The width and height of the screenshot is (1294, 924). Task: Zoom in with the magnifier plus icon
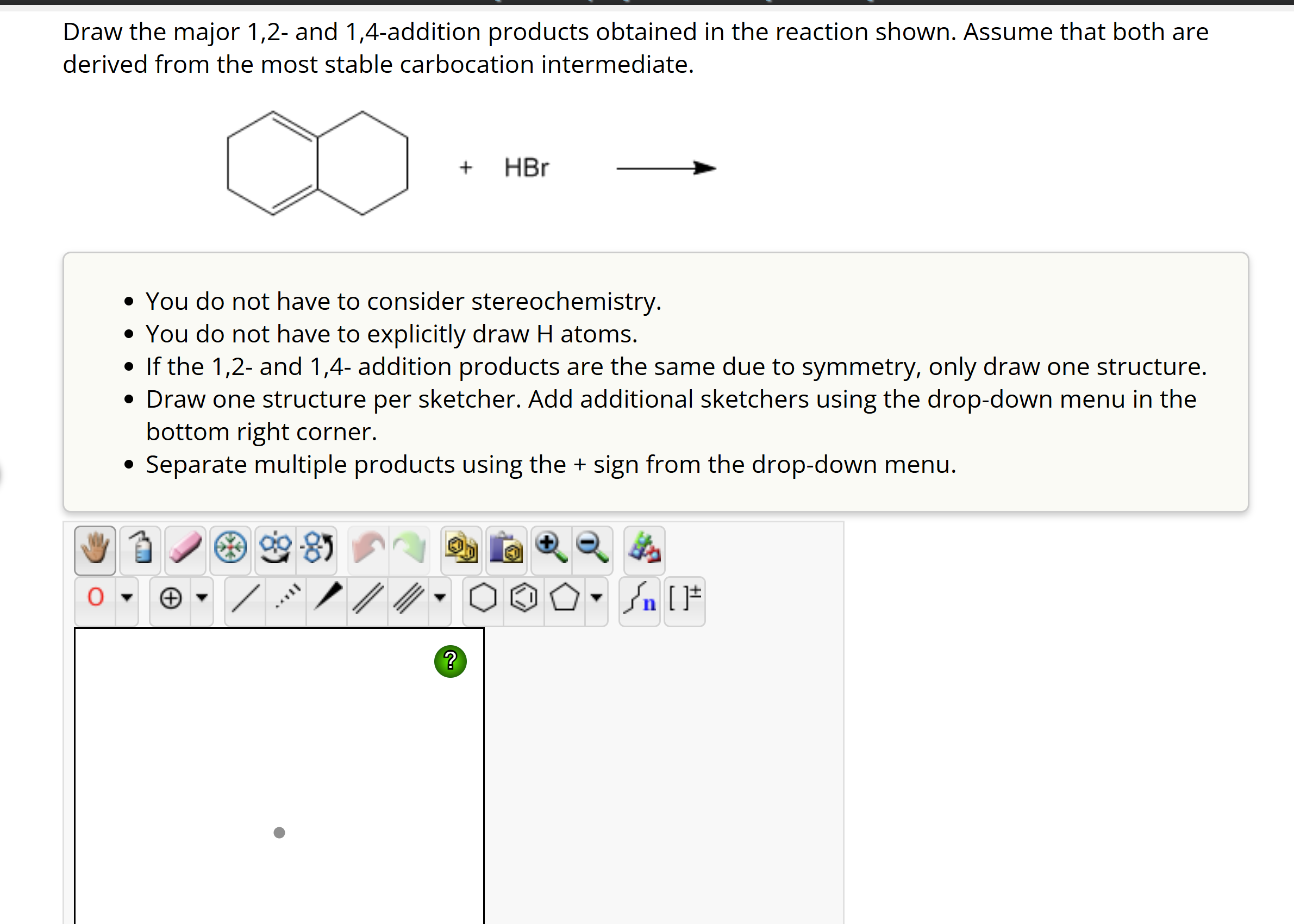(x=549, y=549)
